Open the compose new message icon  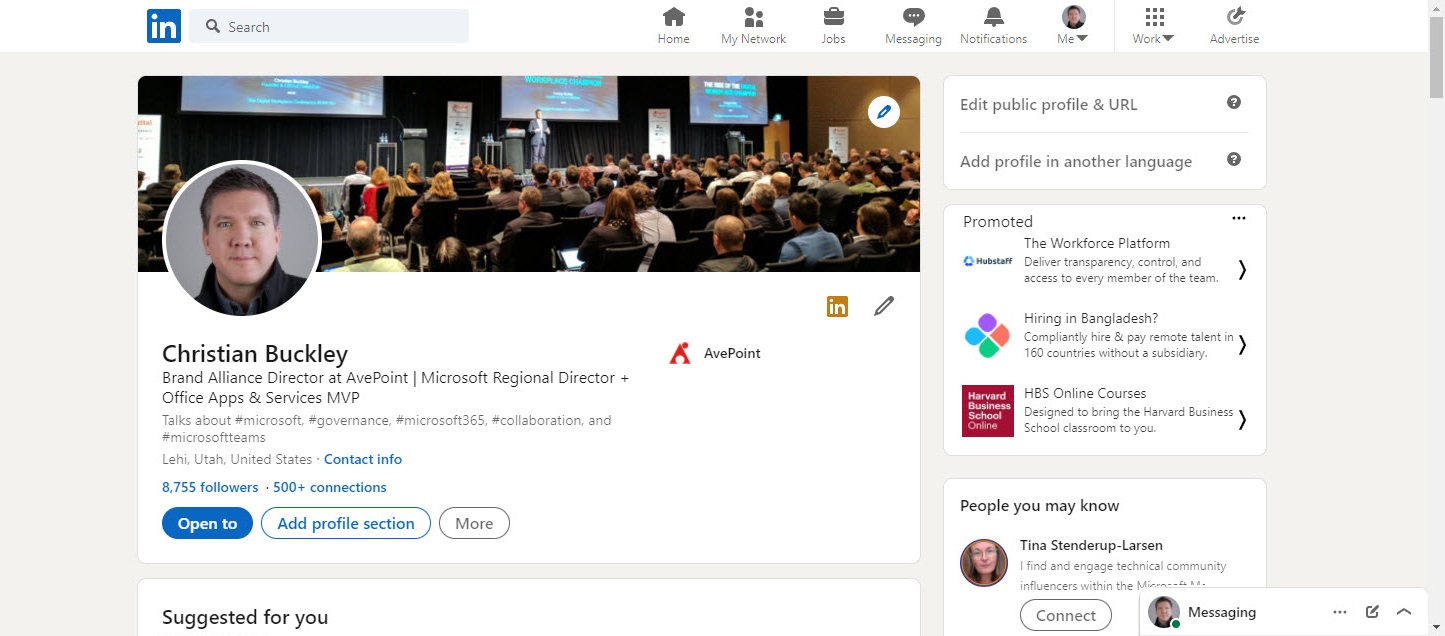[x=1372, y=612]
